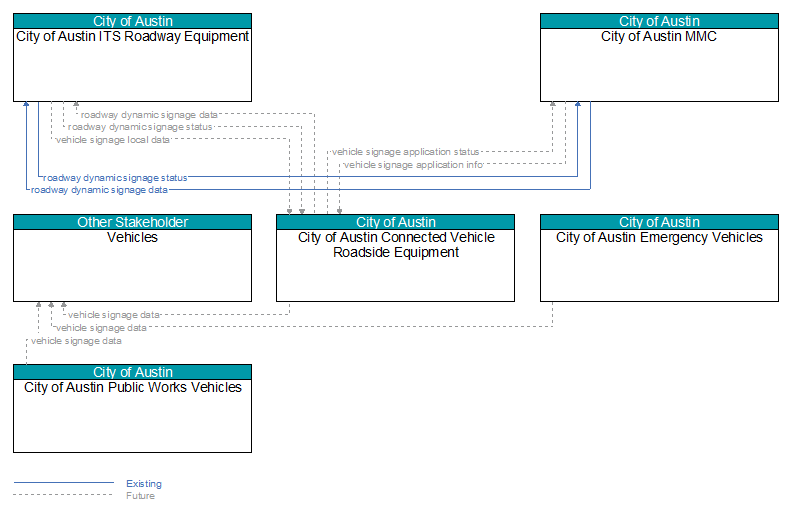The height and width of the screenshot is (514, 789).
Task: Select City of Austin Public Works Vehicles box
Action: 132,408
